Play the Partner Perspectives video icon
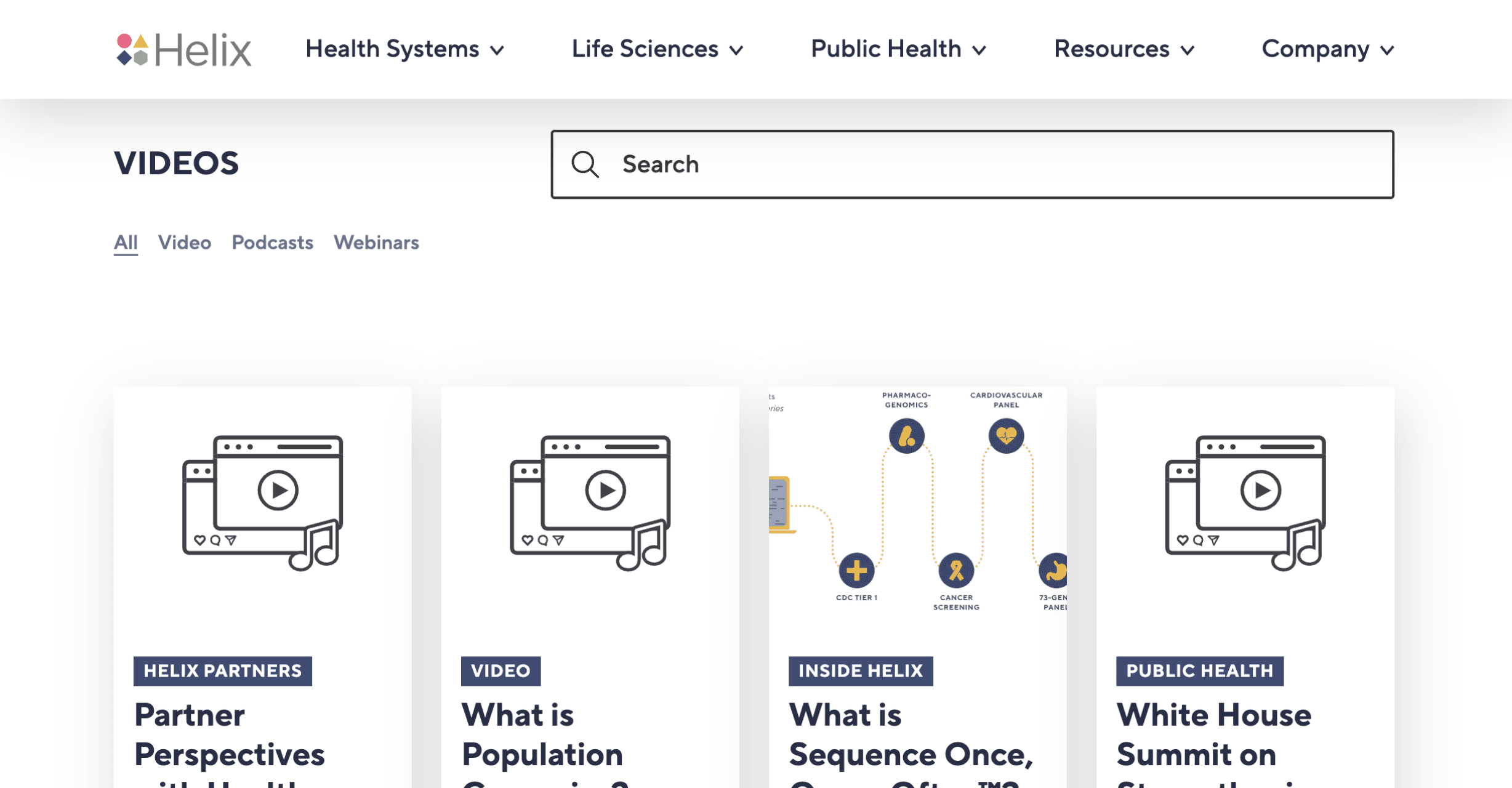Screen dimensions: 1512x788 coord(278,491)
